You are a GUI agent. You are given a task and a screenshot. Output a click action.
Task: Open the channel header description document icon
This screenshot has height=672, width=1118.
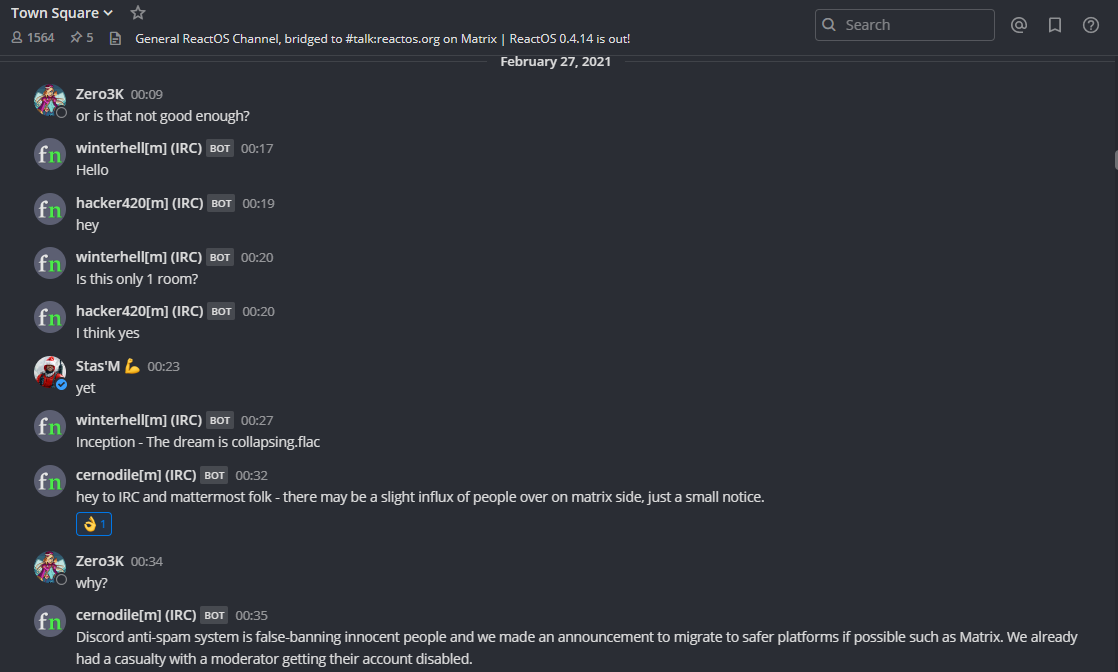coord(115,38)
